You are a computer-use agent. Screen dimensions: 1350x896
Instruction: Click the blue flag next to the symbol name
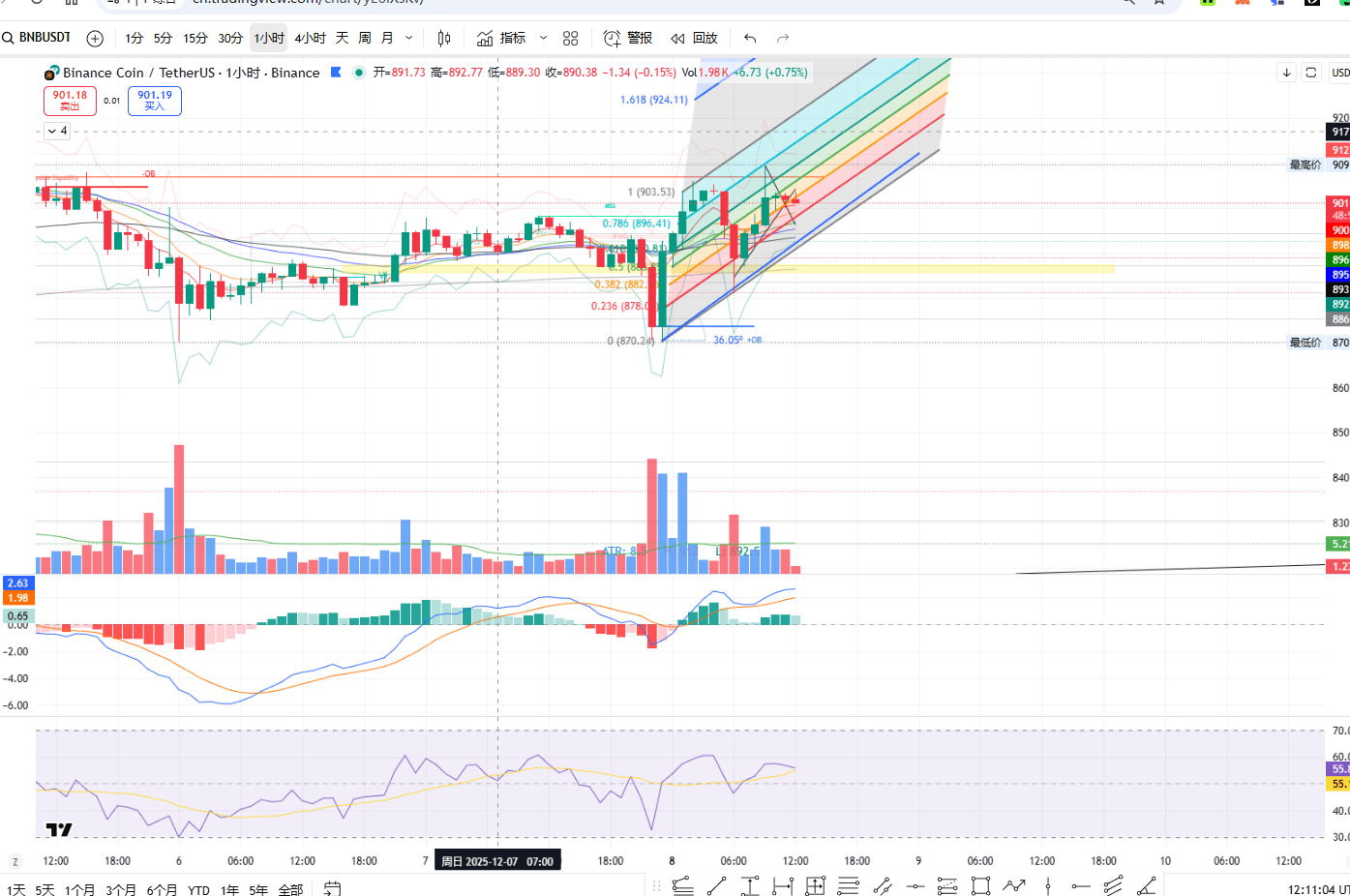336,72
